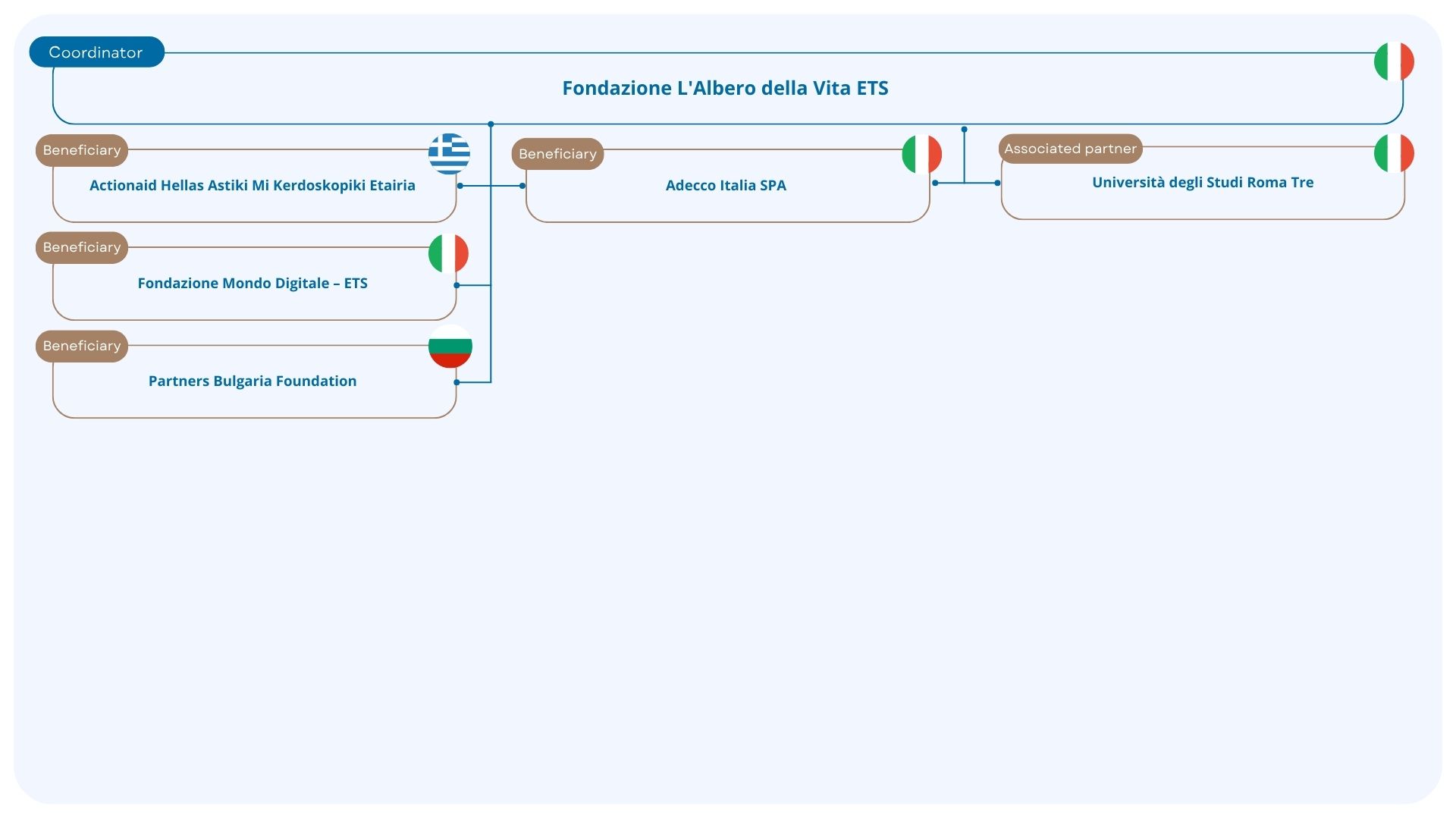Click the Greek flag on the Actionaid Hellas card
The width and height of the screenshot is (1456, 819).
(x=449, y=153)
